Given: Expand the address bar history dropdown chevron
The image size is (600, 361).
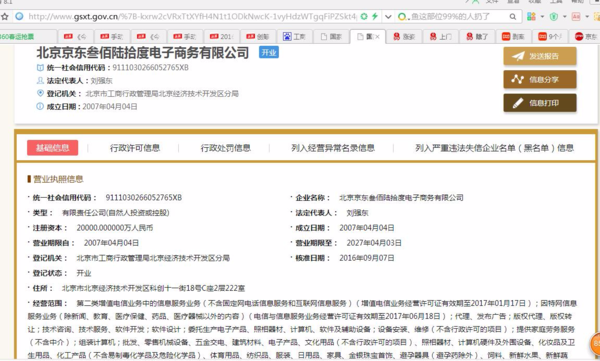Looking at the screenshot, I should click(388, 16).
